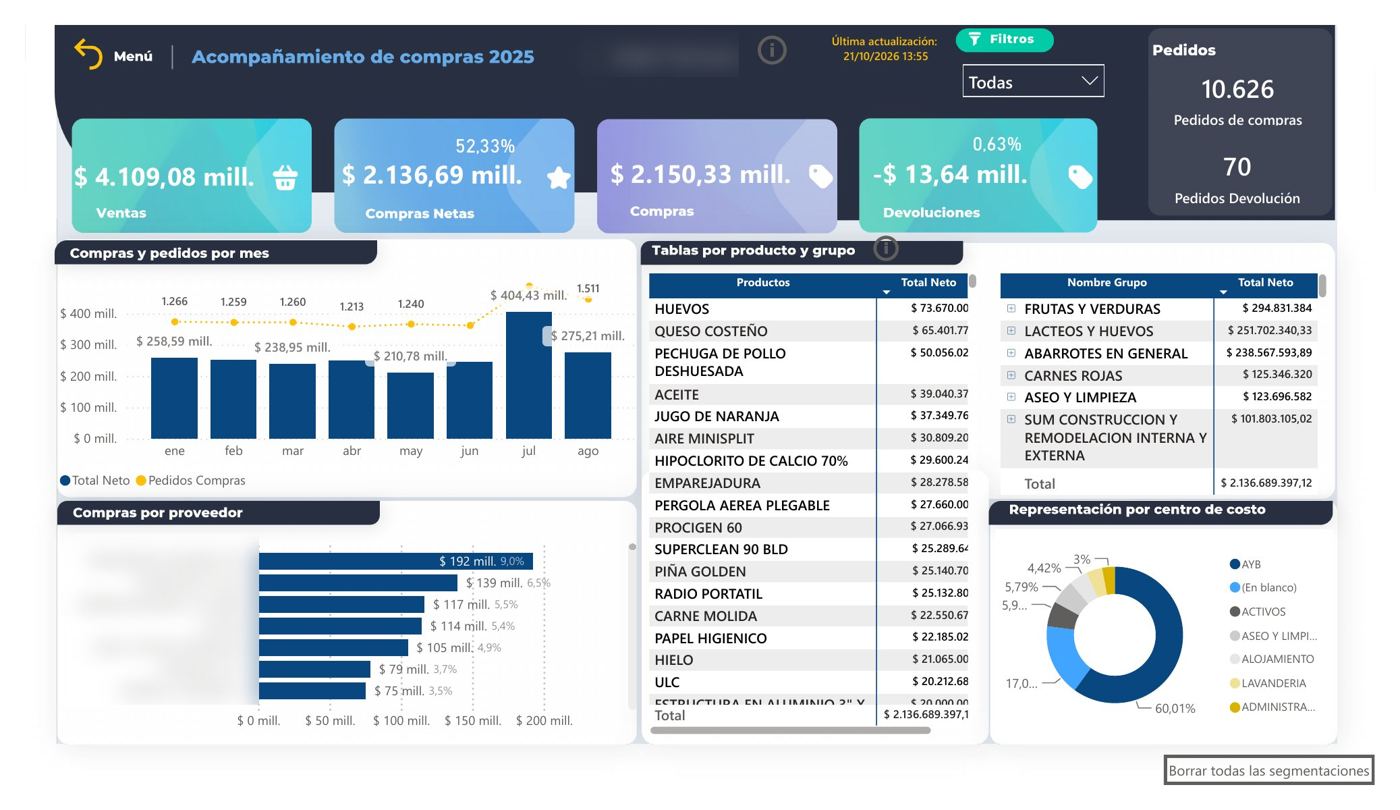Viewport: 1400px width, 810px height.
Task: Click the Total Neto legend marker
Action: 65,481
